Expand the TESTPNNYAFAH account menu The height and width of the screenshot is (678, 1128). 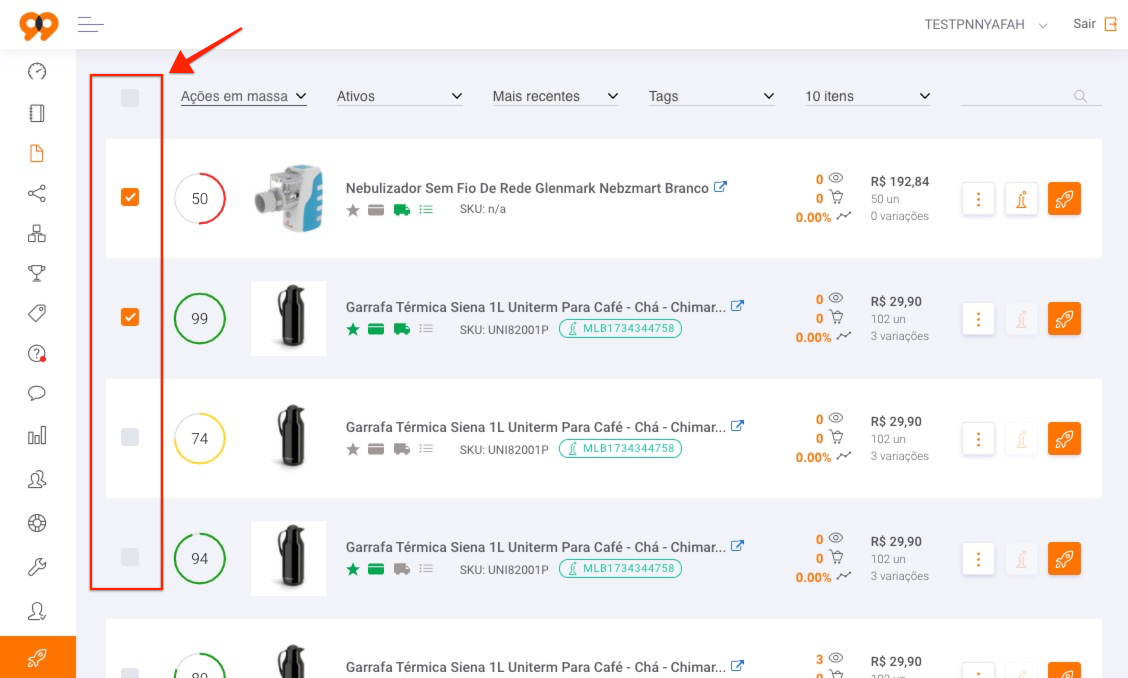click(x=986, y=24)
